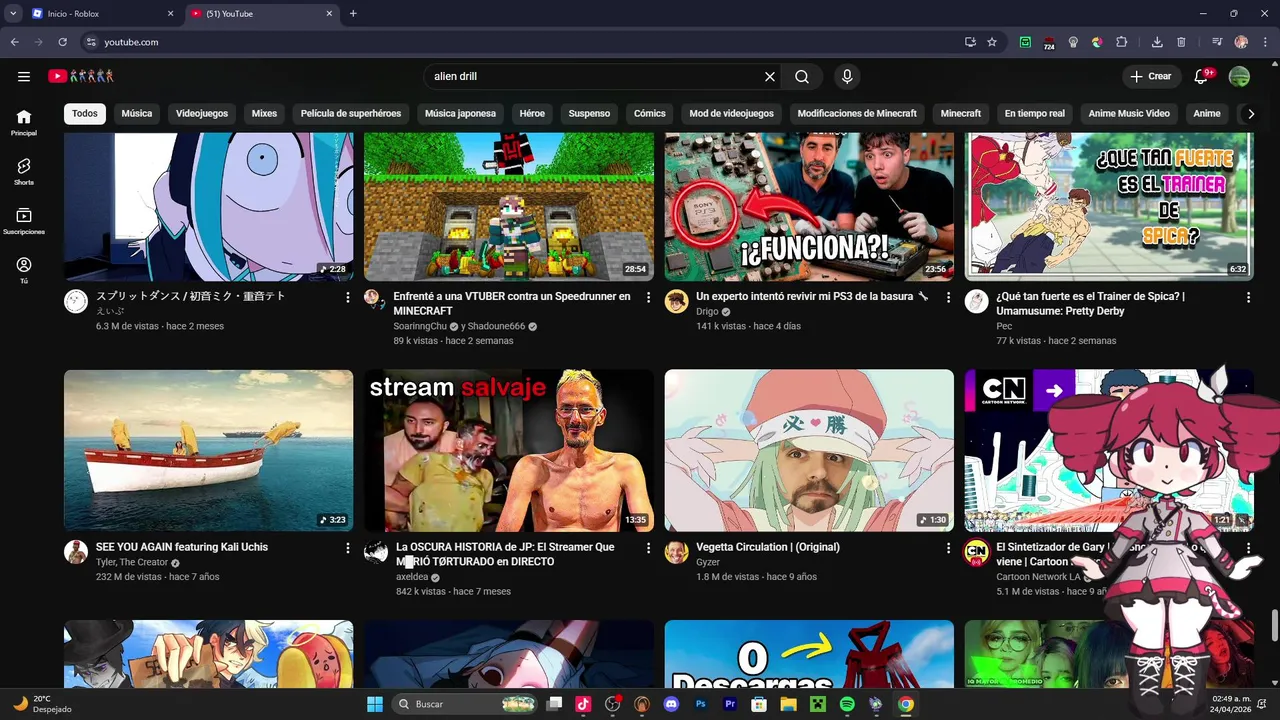Click the Windows taskbar Buscar box
This screenshot has width=1280, height=720.
click(x=465, y=704)
